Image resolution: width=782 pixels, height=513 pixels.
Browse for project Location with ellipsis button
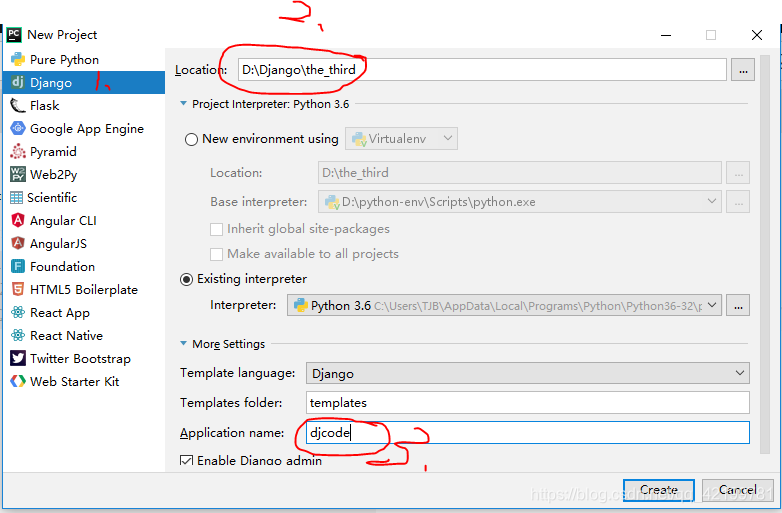point(743,70)
